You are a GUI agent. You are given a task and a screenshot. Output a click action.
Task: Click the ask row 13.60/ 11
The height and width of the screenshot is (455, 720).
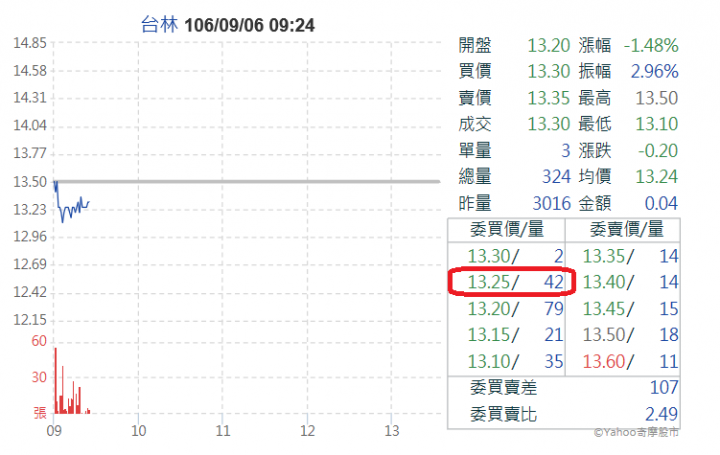(630, 361)
